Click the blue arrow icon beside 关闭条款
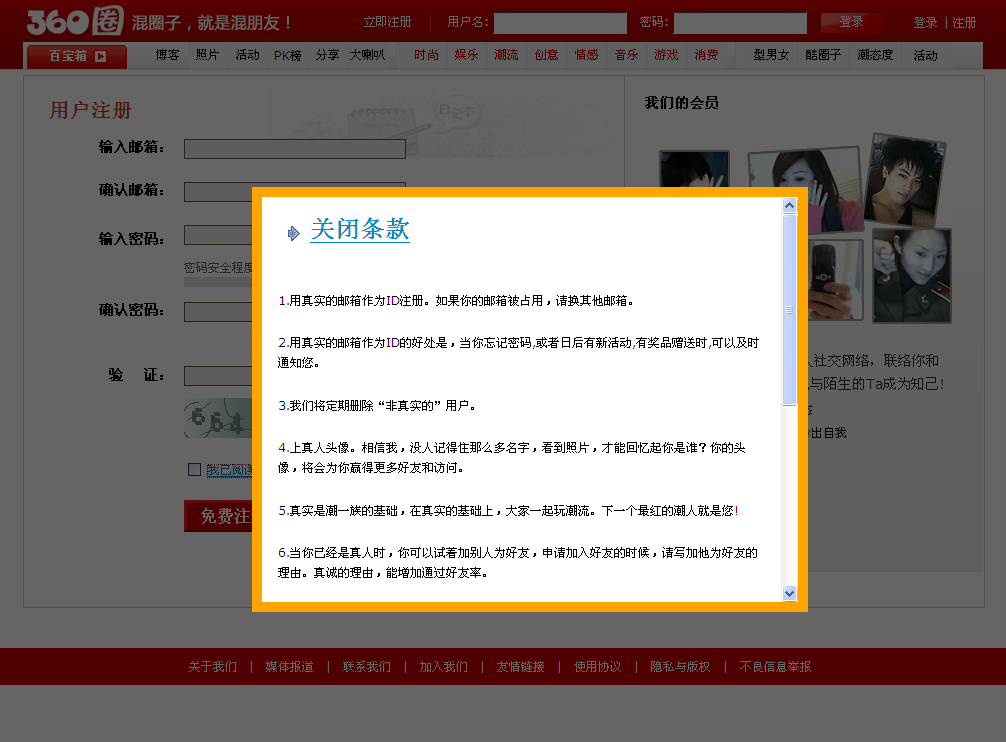1006x742 pixels. (293, 233)
